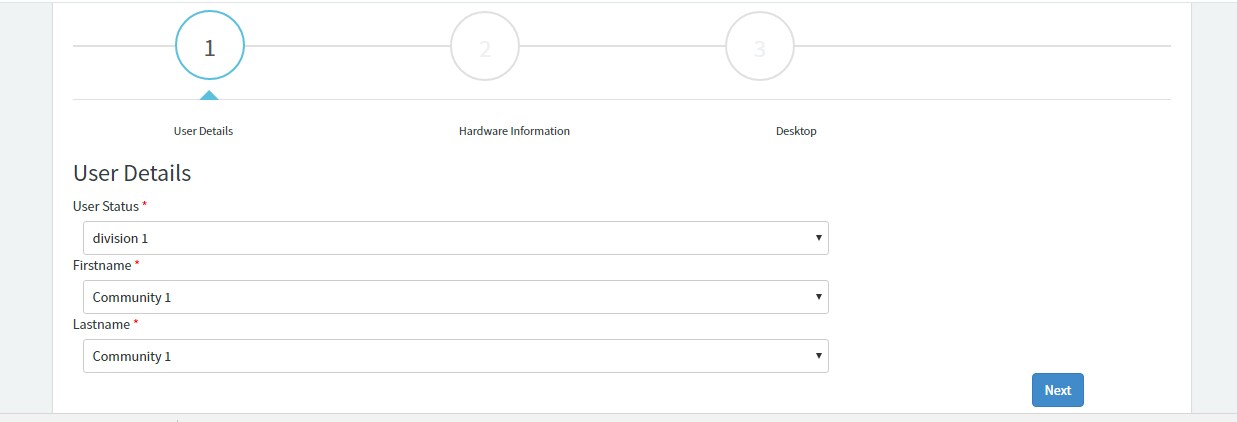Screen dimensions: 1237x422
Task: Jump to wizard step 2 circle
Action: pos(485,47)
